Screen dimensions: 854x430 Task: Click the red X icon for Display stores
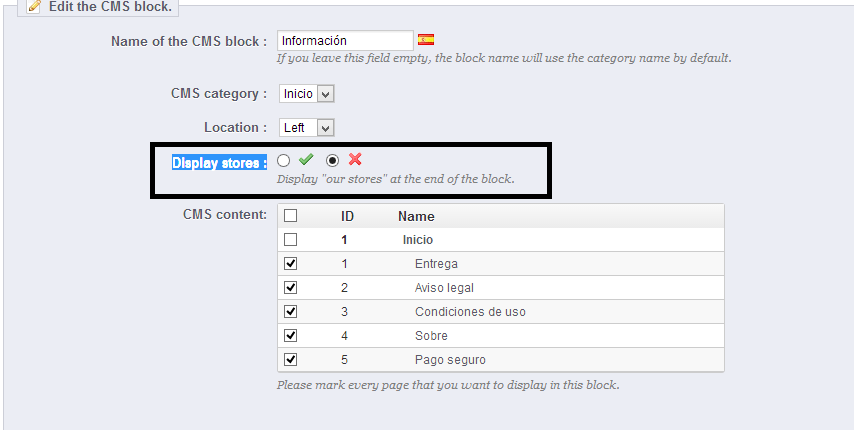tap(355, 160)
